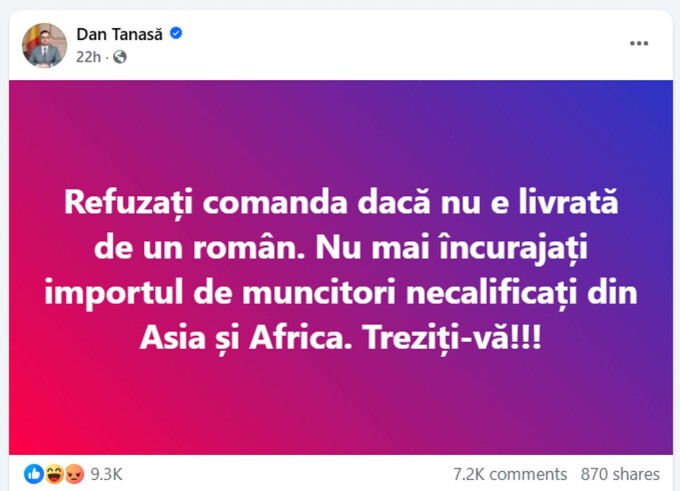Viewport: 680px width, 491px height.
Task: Click the Haha laughing reaction icon
Action: click(x=54, y=474)
